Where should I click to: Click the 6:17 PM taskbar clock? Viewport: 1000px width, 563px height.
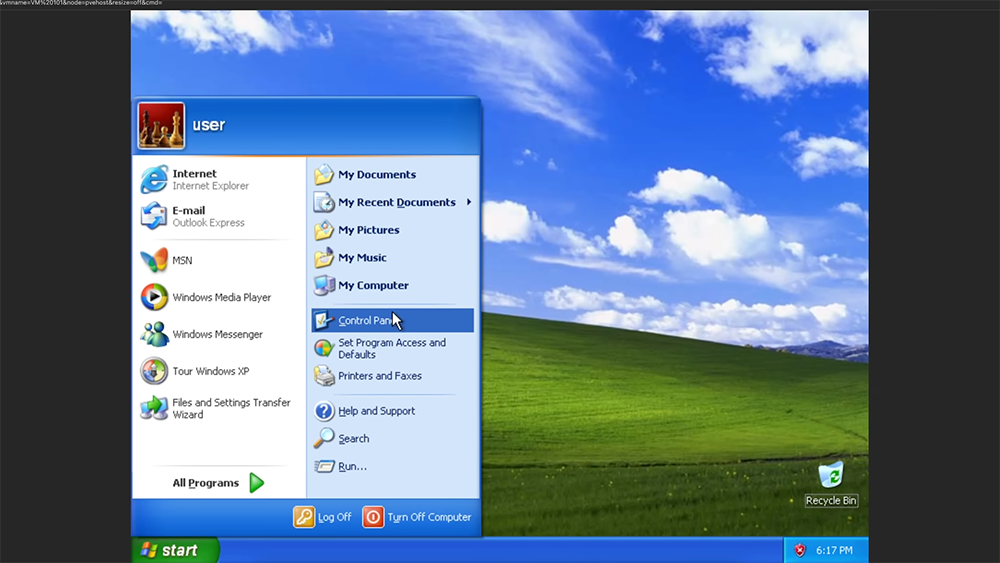pyautogui.click(x=834, y=550)
